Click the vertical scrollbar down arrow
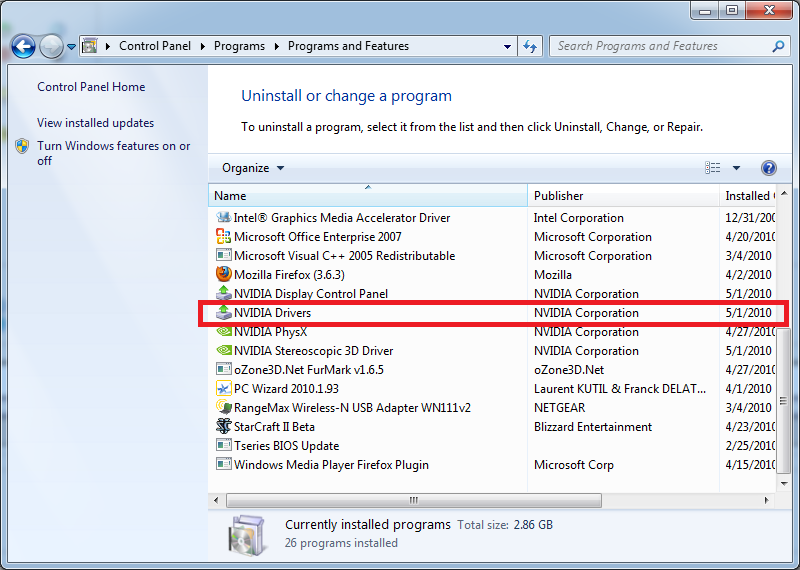This screenshot has height=570, width=800. (x=784, y=483)
